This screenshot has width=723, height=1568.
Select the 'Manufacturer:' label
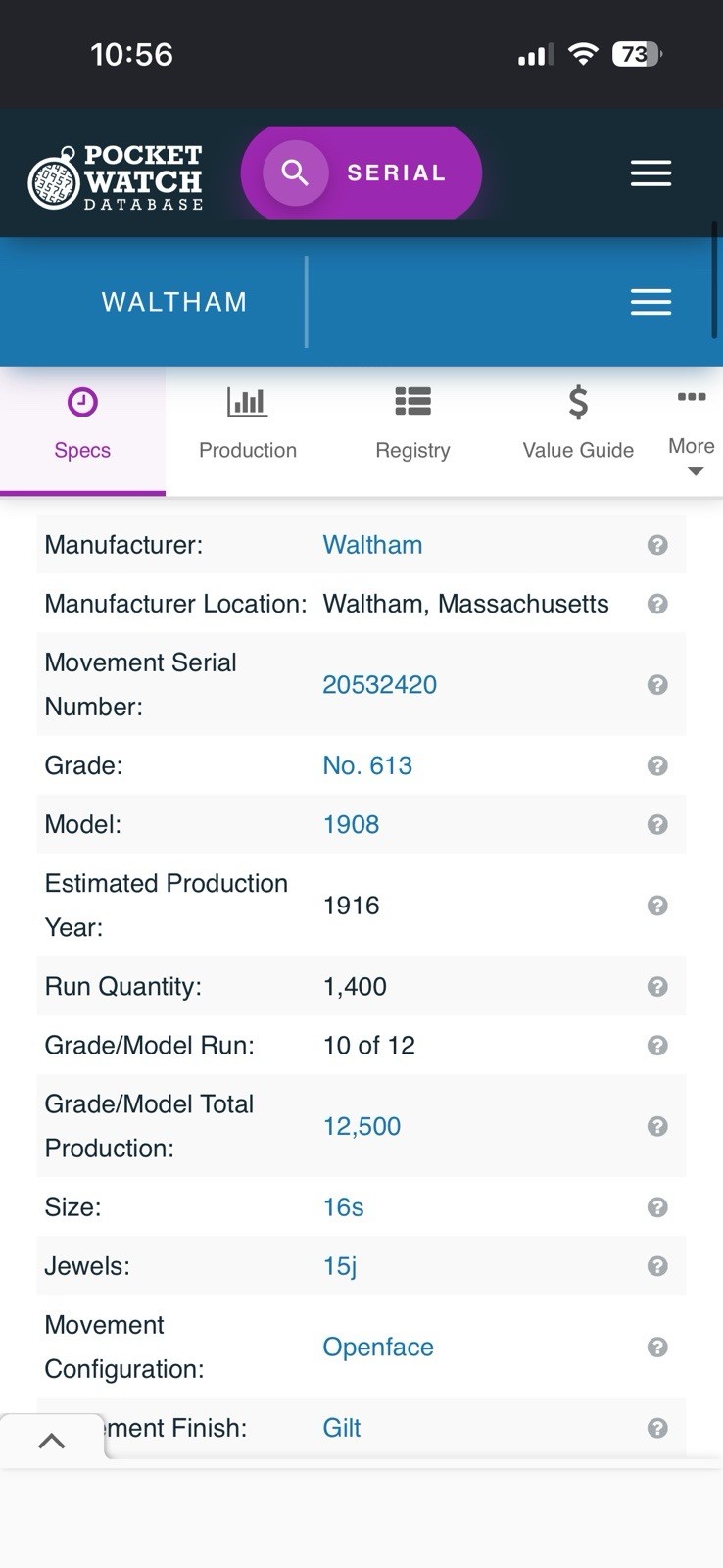[x=123, y=545]
